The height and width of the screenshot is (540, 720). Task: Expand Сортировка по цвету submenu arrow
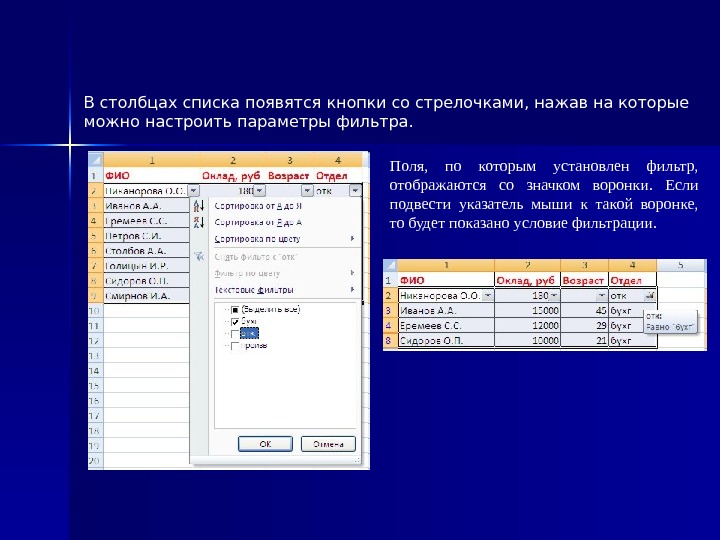352,239
